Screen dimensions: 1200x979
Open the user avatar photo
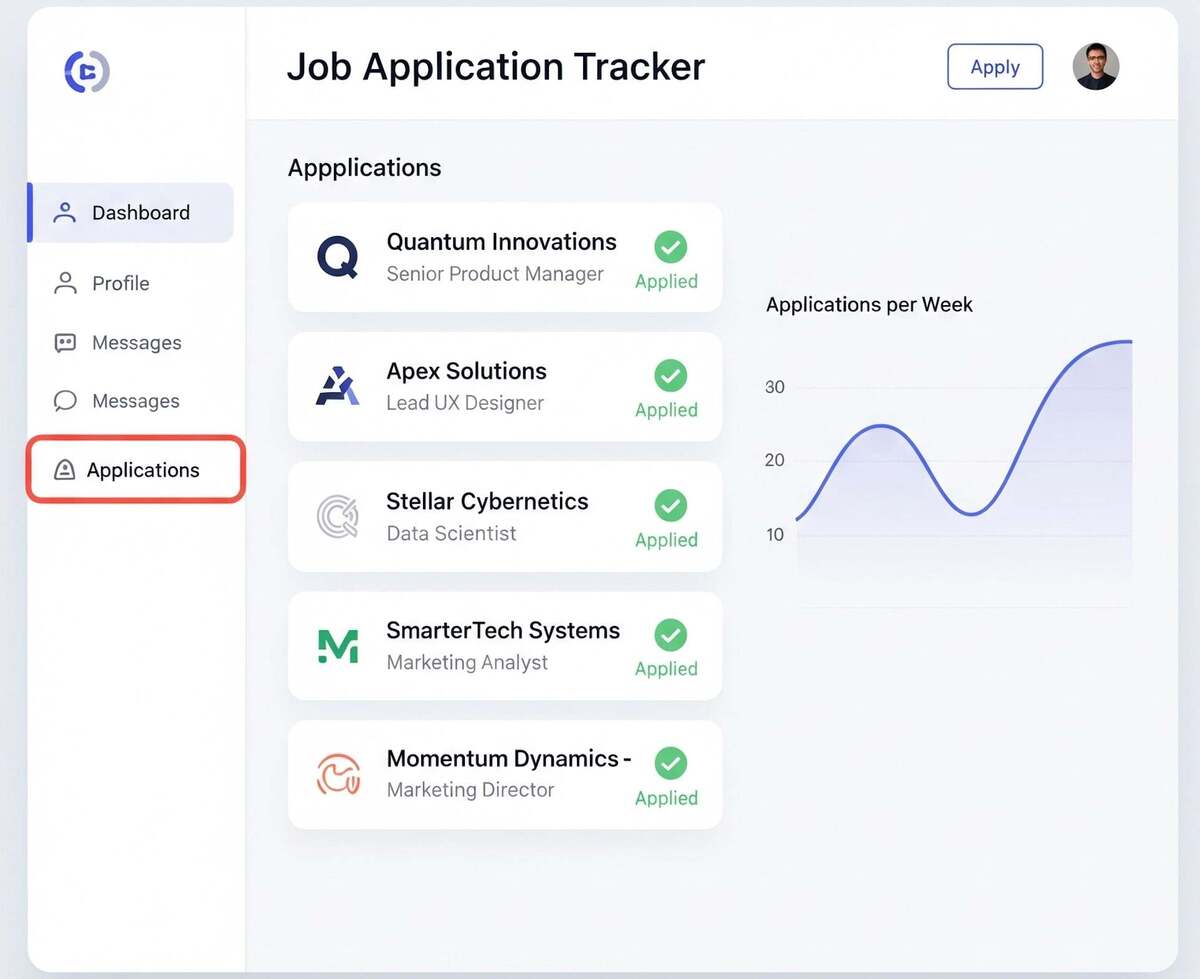[1096, 67]
